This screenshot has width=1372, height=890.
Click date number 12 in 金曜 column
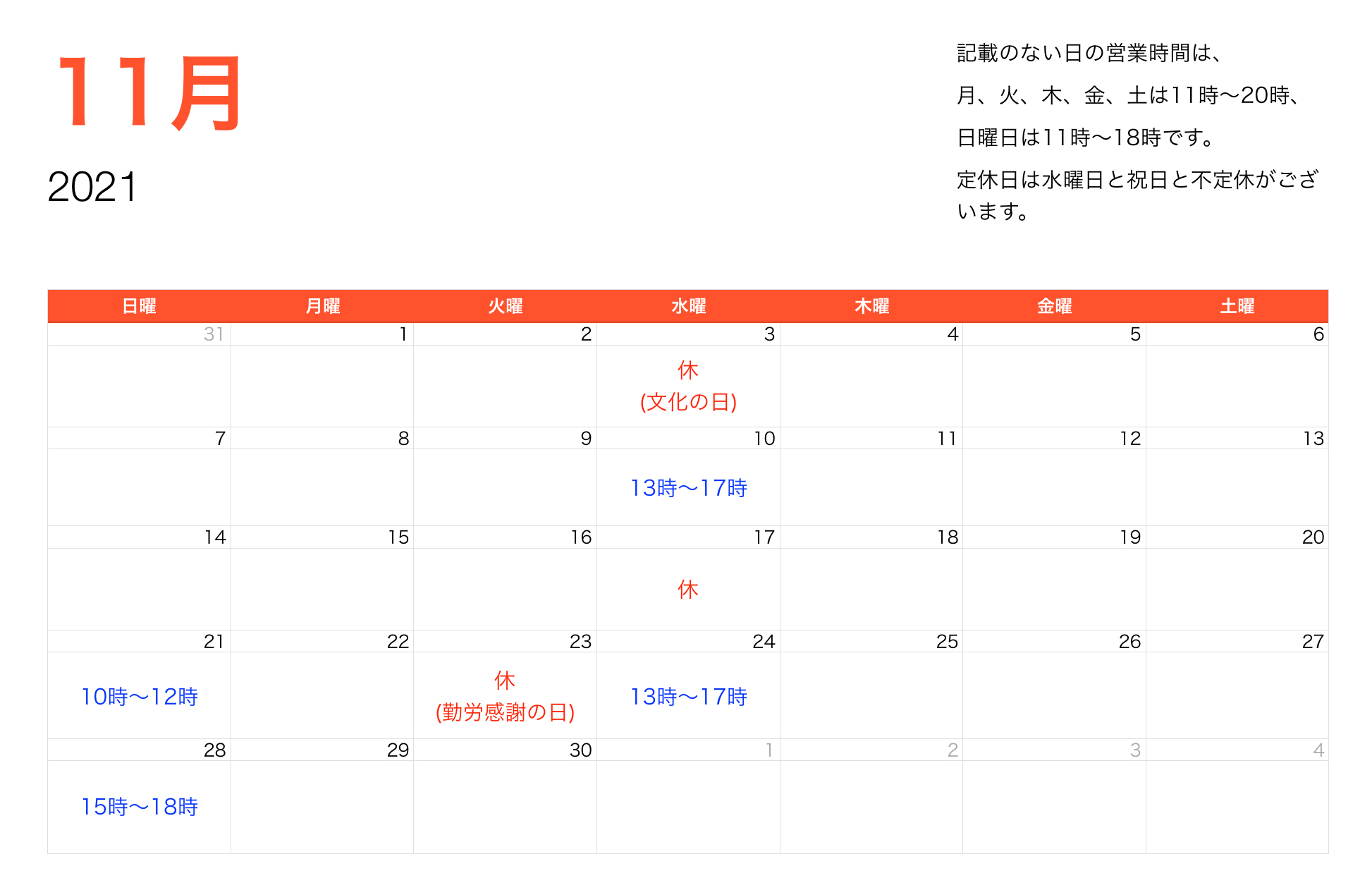point(1130,439)
